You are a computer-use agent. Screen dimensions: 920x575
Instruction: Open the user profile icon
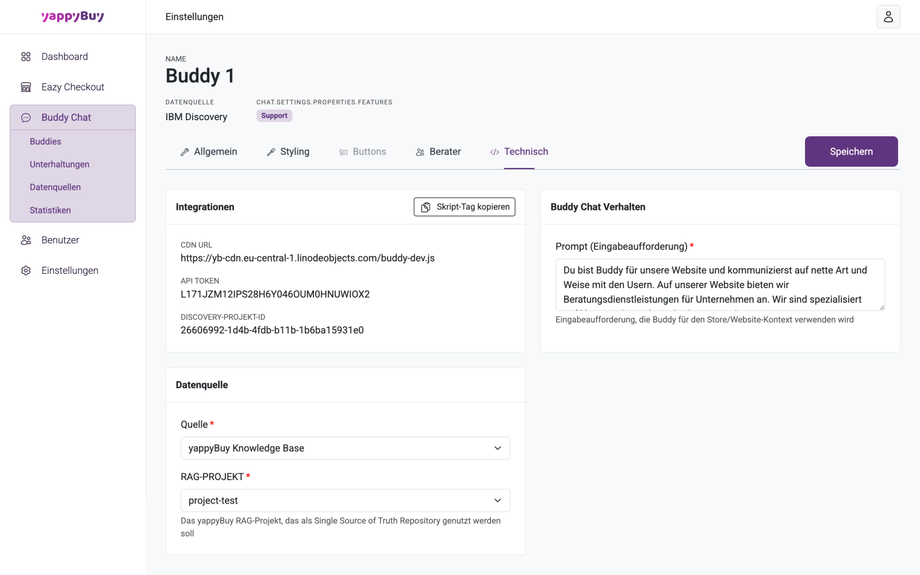888,17
